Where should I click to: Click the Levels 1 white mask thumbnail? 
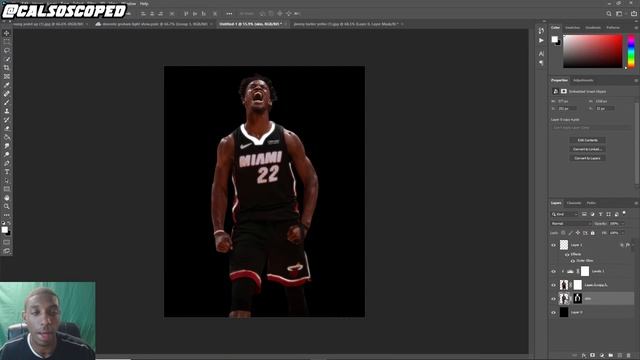(x=585, y=271)
